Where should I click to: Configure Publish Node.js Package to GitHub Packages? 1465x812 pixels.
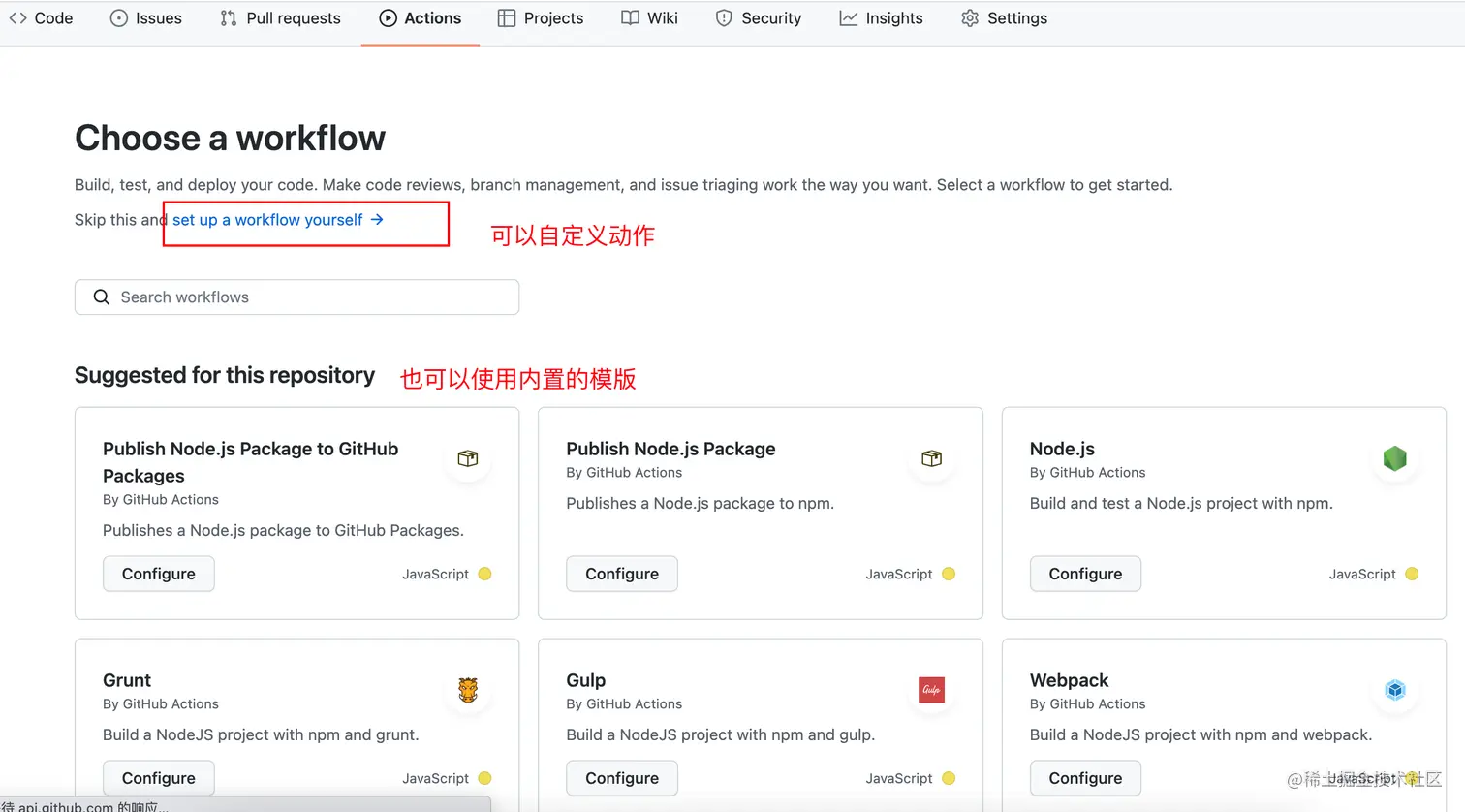pyautogui.click(x=159, y=574)
